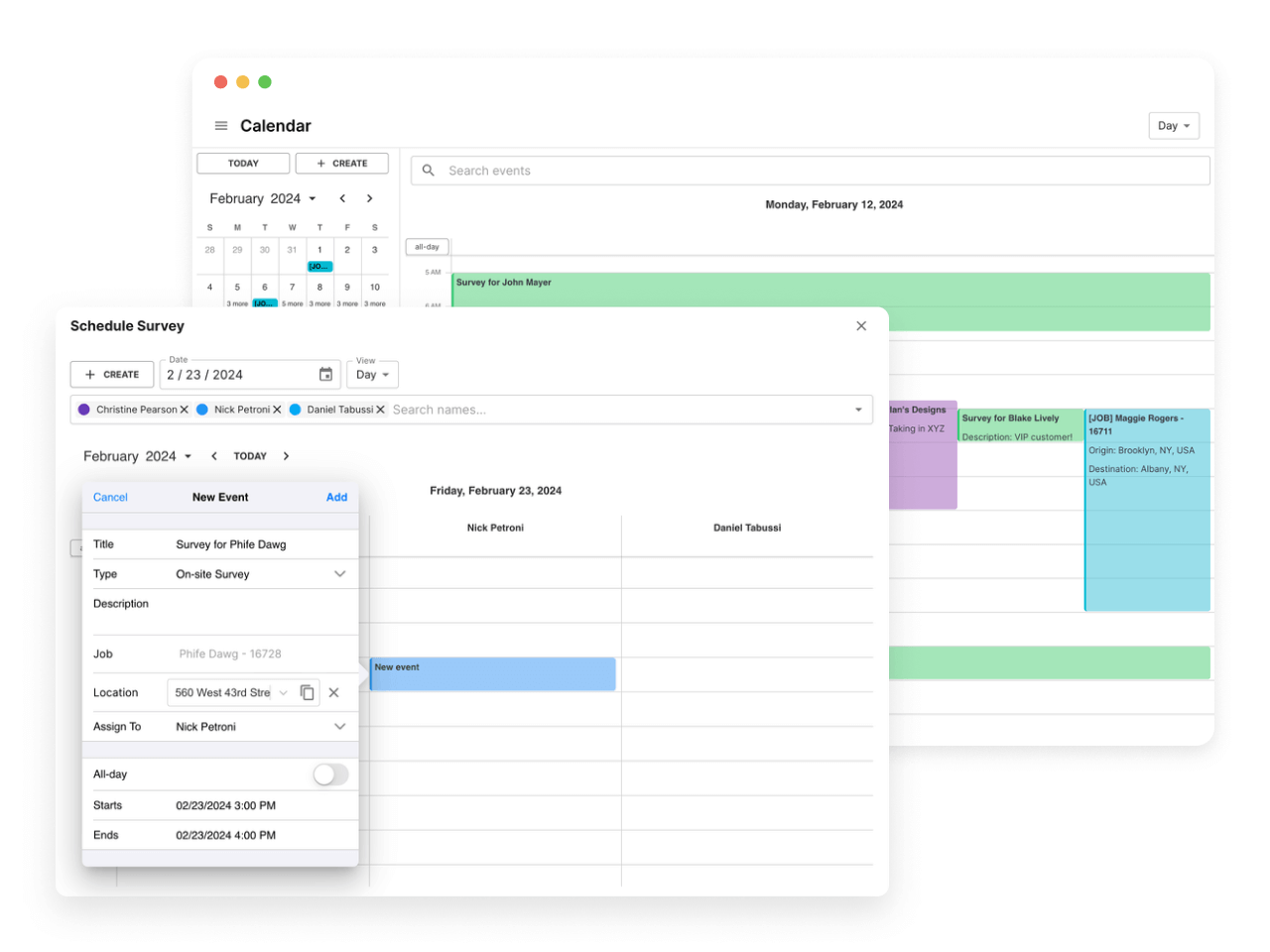1270x952 pixels.
Task: Open the Assign To dropdown
Action: coord(340,726)
